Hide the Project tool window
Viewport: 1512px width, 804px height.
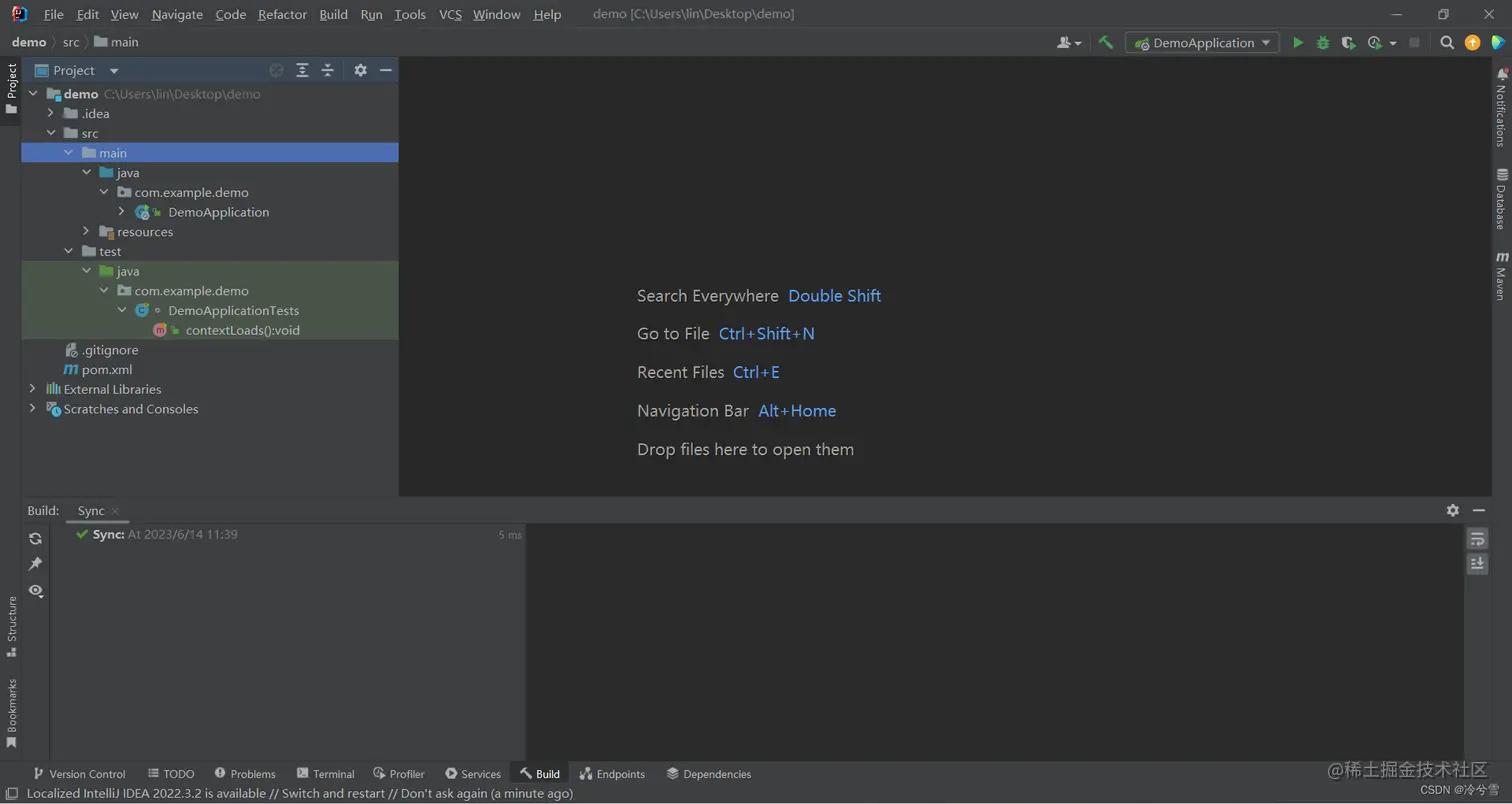386,70
